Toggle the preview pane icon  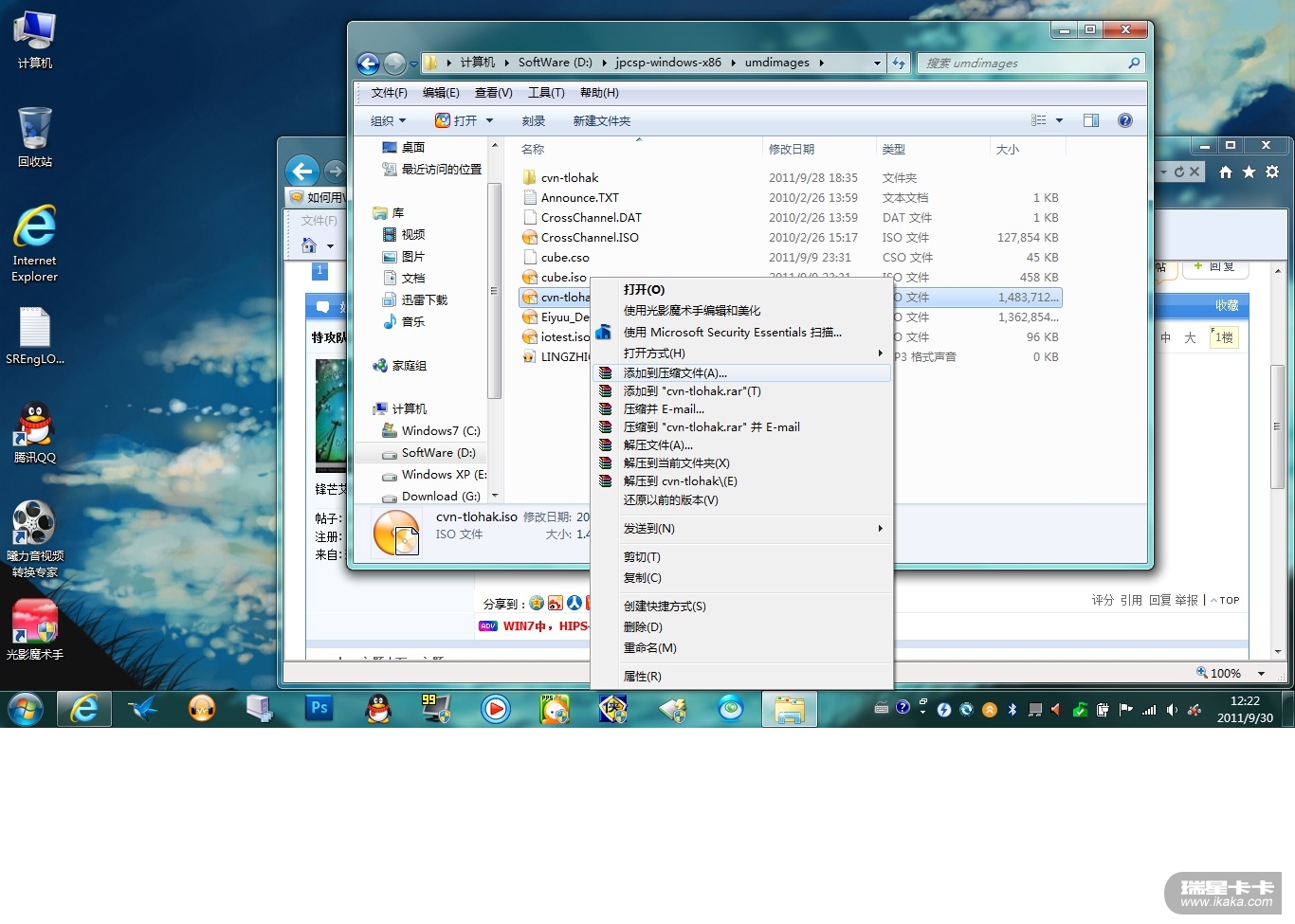pyautogui.click(x=1091, y=120)
